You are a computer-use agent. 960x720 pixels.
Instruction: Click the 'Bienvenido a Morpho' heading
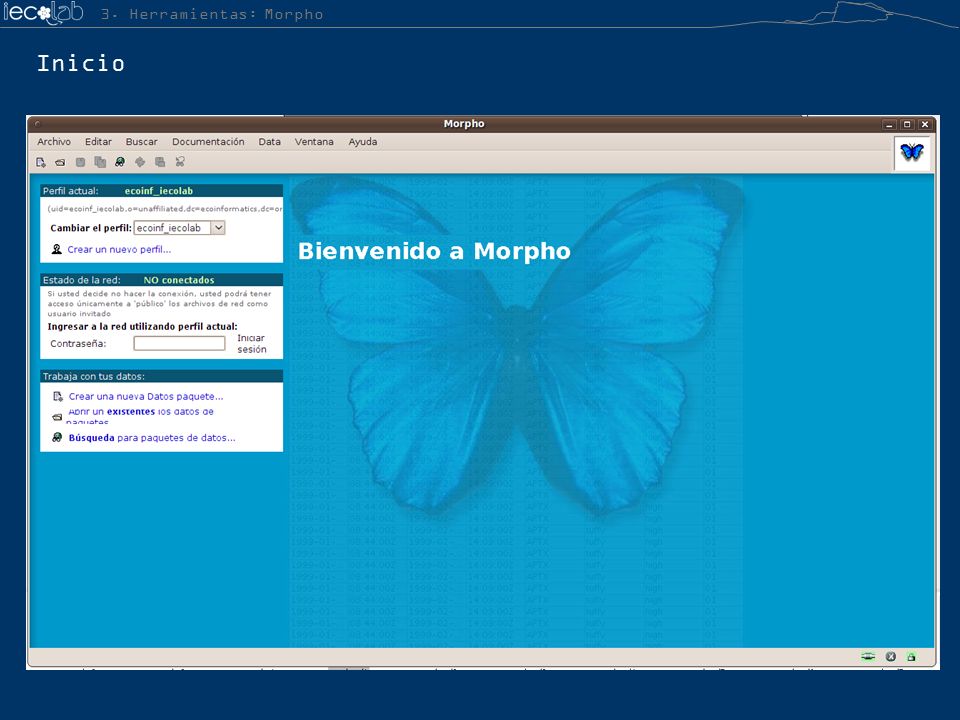tap(434, 251)
